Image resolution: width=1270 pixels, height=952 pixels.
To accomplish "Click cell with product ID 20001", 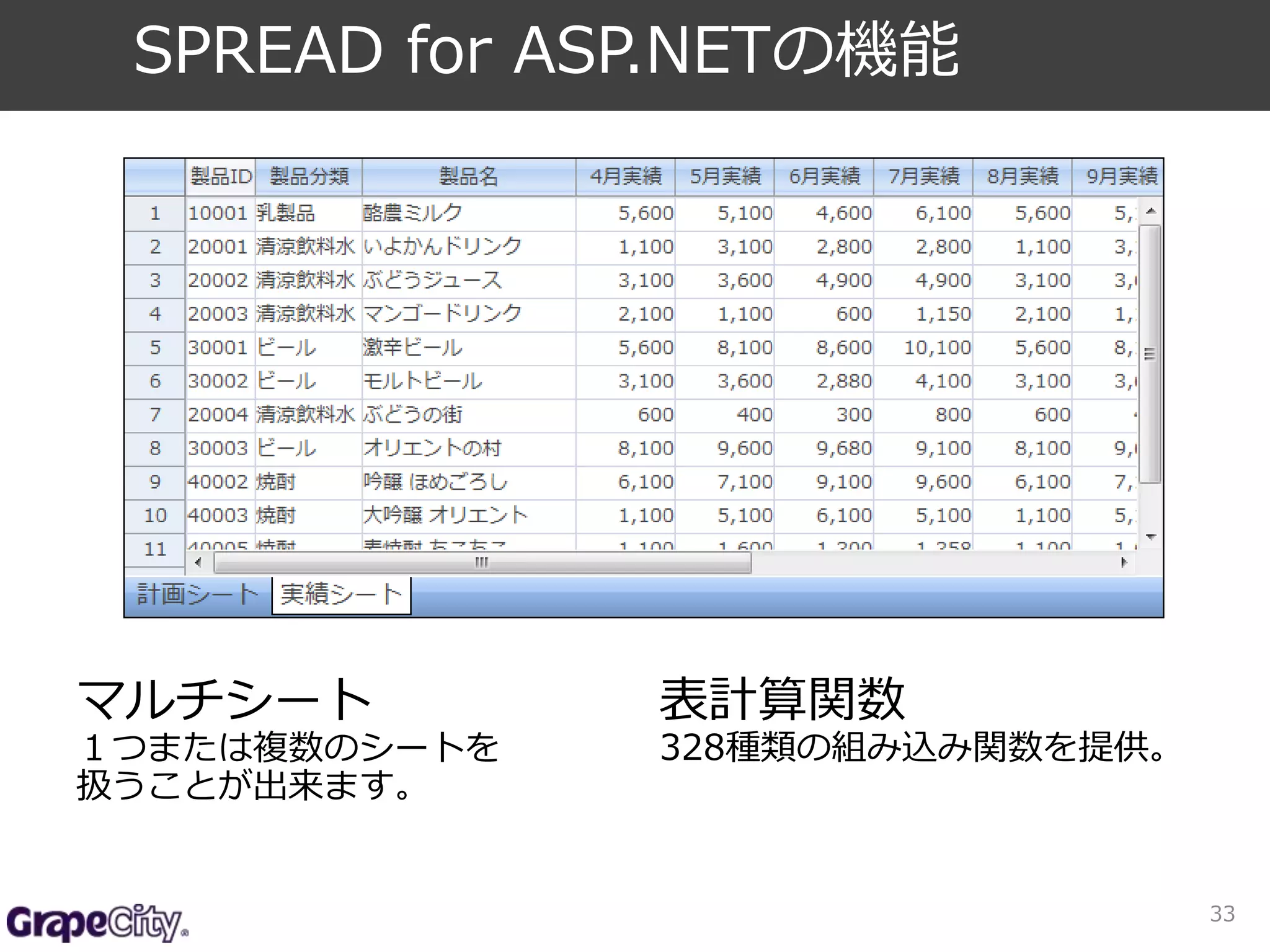I will 220,247.
